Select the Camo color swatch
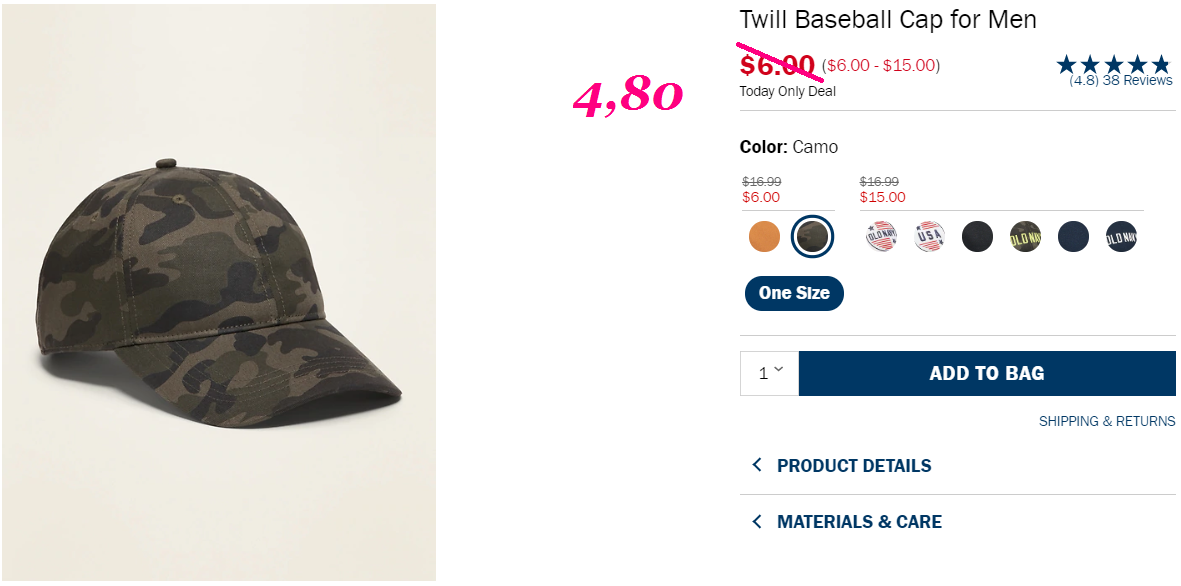 coord(812,237)
